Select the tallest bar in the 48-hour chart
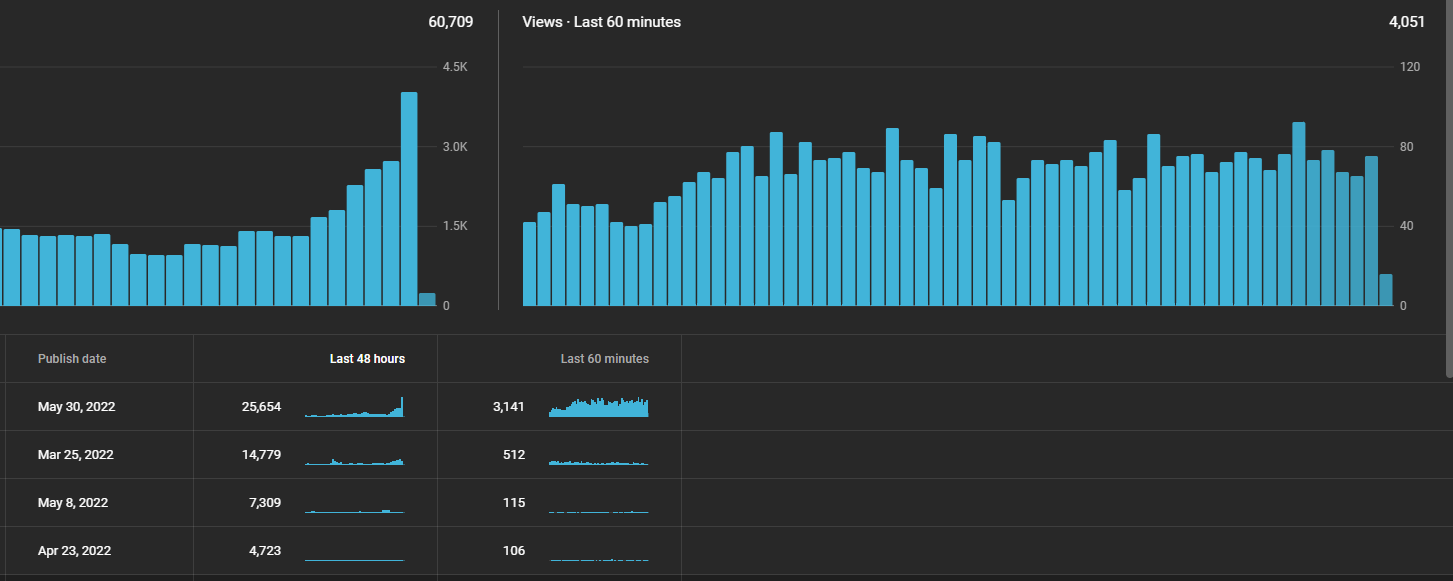The width and height of the screenshot is (1453, 581). (x=409, y=199)
